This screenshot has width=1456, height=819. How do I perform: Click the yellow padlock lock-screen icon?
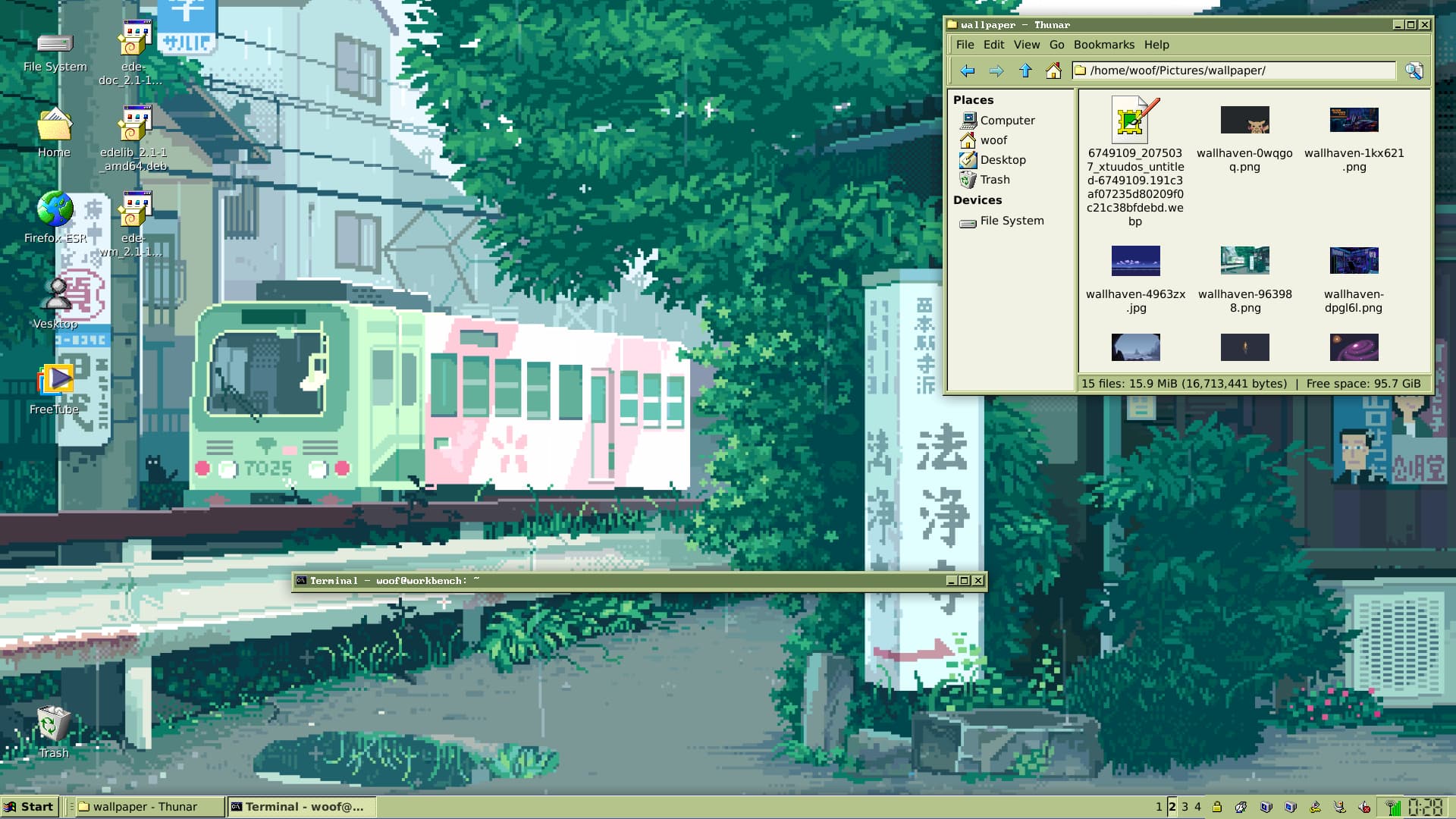coord(1217,807)
